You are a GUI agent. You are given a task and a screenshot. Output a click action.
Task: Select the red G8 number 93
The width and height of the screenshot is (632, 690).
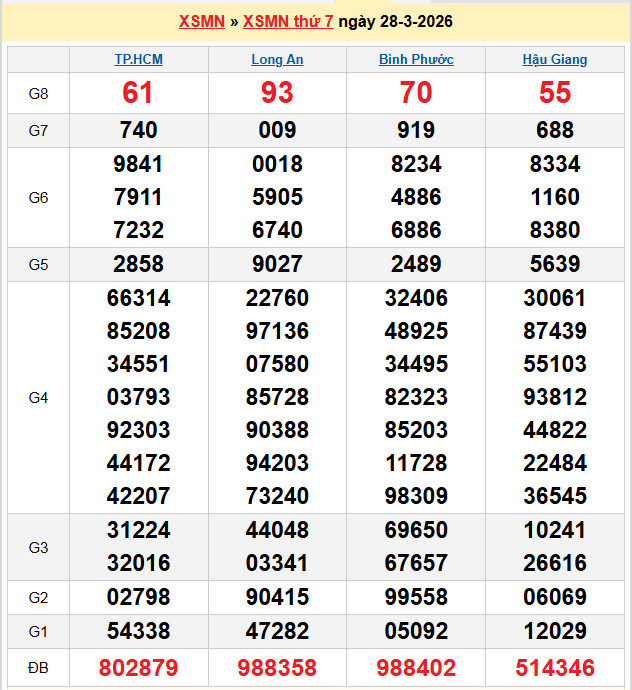277,93
